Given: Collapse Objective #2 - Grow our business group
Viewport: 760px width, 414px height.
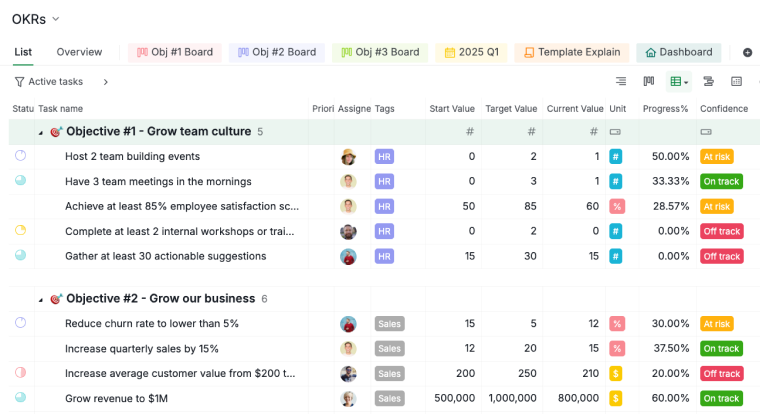Looking at the screenshot, I should [x=41, y=300].
